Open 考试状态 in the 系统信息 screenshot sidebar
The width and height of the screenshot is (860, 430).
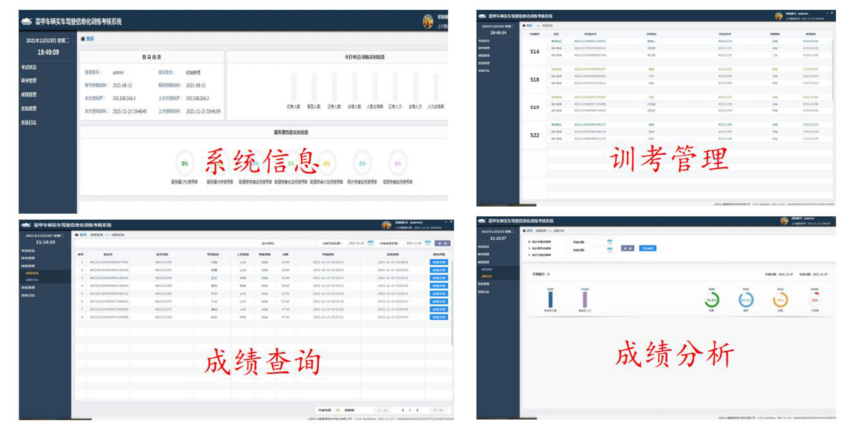click(x=29, y=67)
